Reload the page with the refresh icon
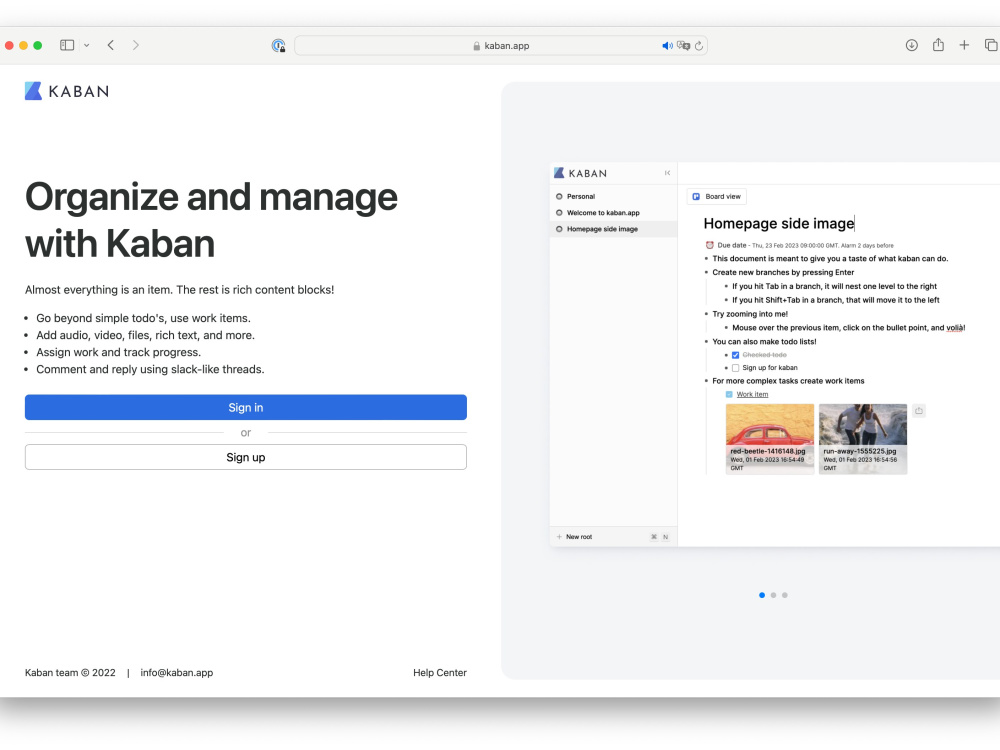This screenshot has width=1000, height=750. coord(699,45)
